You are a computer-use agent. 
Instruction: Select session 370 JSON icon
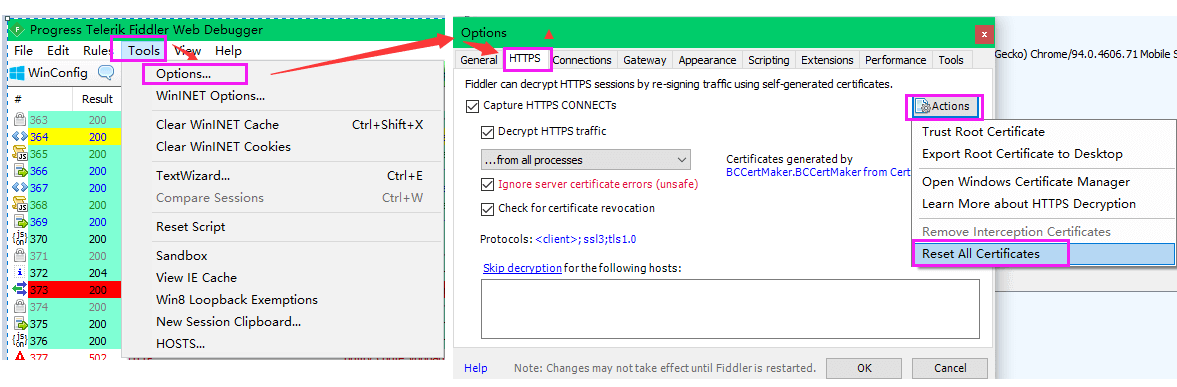point(20,239)
